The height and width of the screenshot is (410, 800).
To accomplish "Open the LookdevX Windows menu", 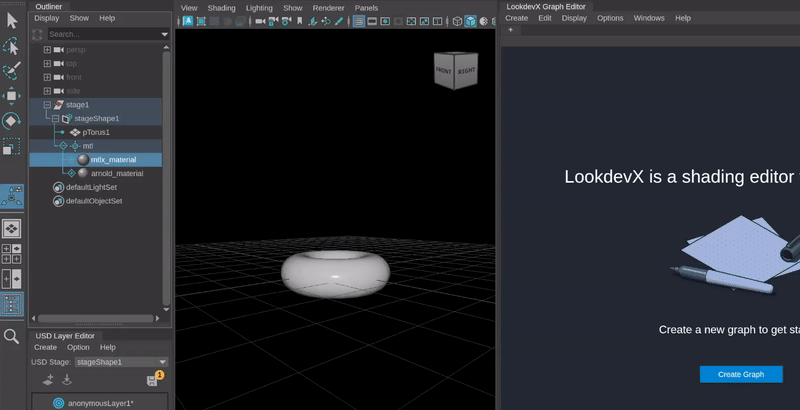I will coord(649,18).
